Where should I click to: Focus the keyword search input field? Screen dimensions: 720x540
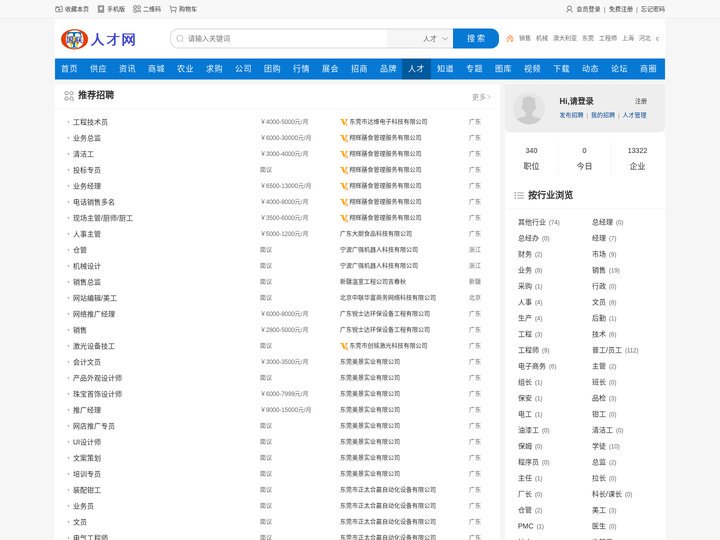point(287,39)
